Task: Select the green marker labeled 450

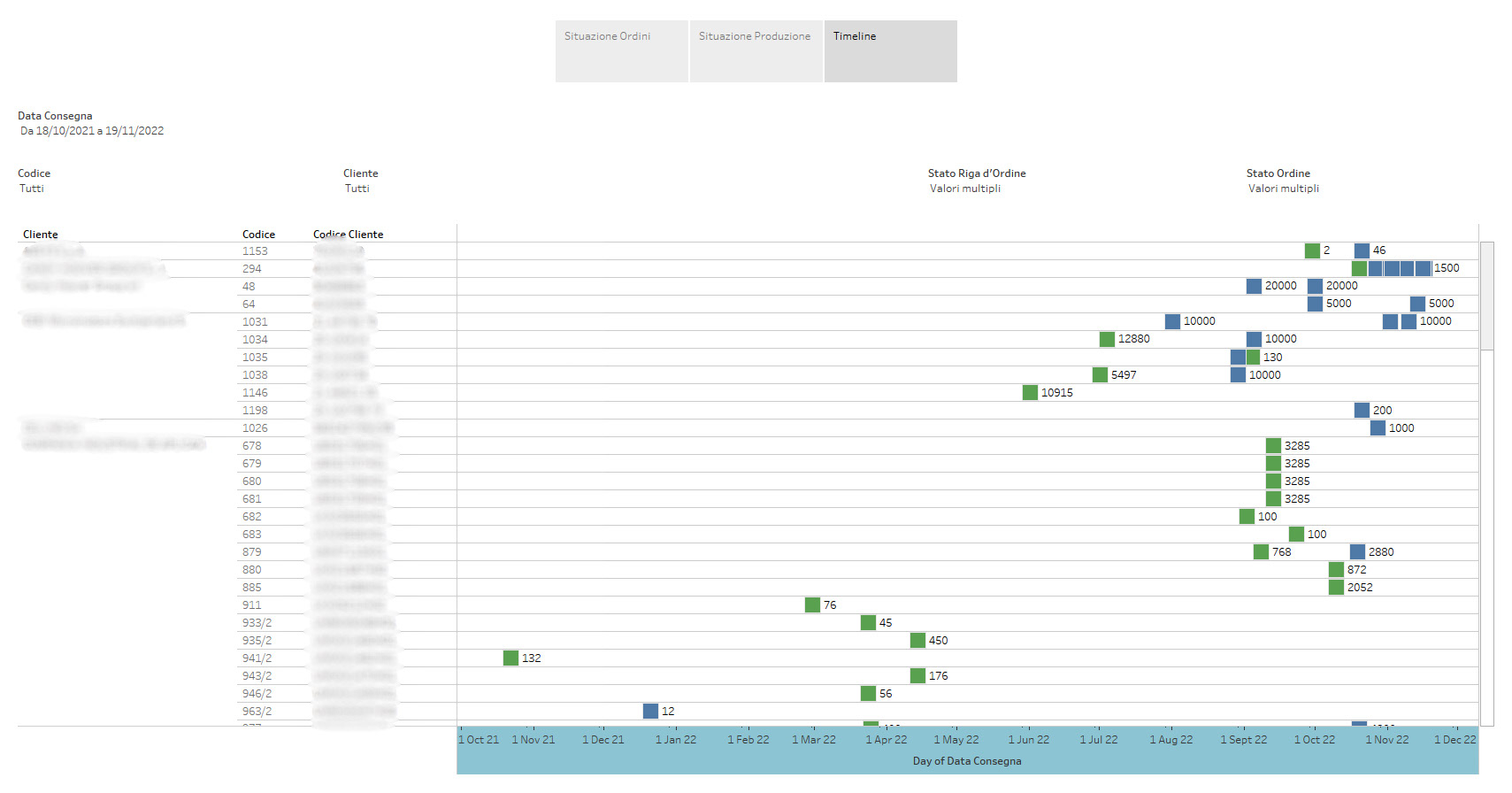Action: [917, 640]
